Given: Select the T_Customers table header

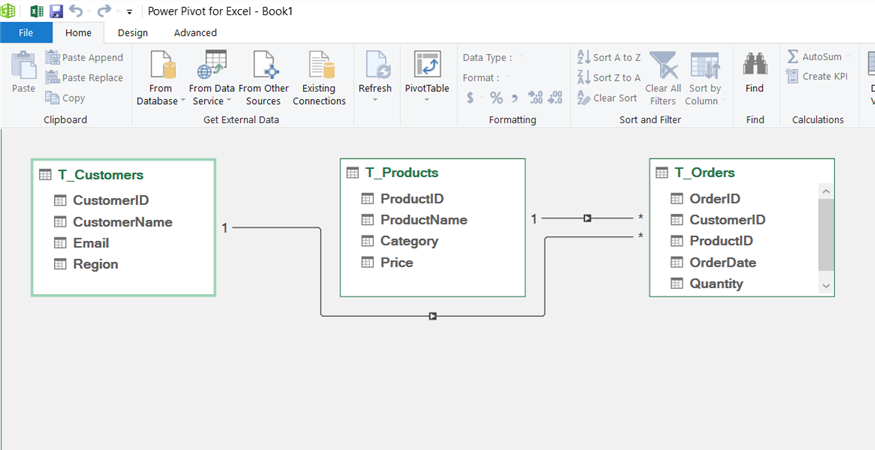Looking at the screenshot, I should pyautogui.click(x=100, y=175).
